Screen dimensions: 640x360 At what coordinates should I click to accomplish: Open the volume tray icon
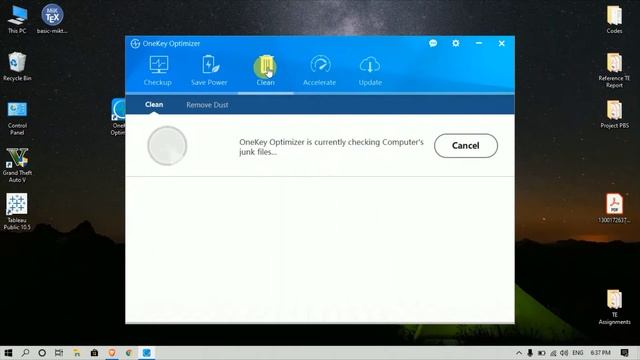point(564,353)
